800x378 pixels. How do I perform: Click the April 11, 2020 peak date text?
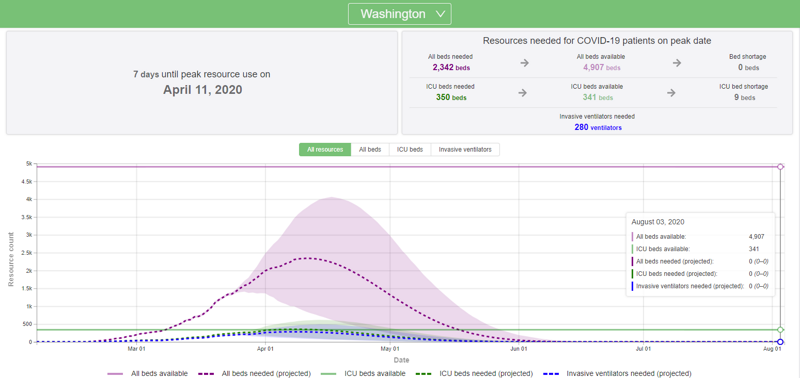[203, 90]
